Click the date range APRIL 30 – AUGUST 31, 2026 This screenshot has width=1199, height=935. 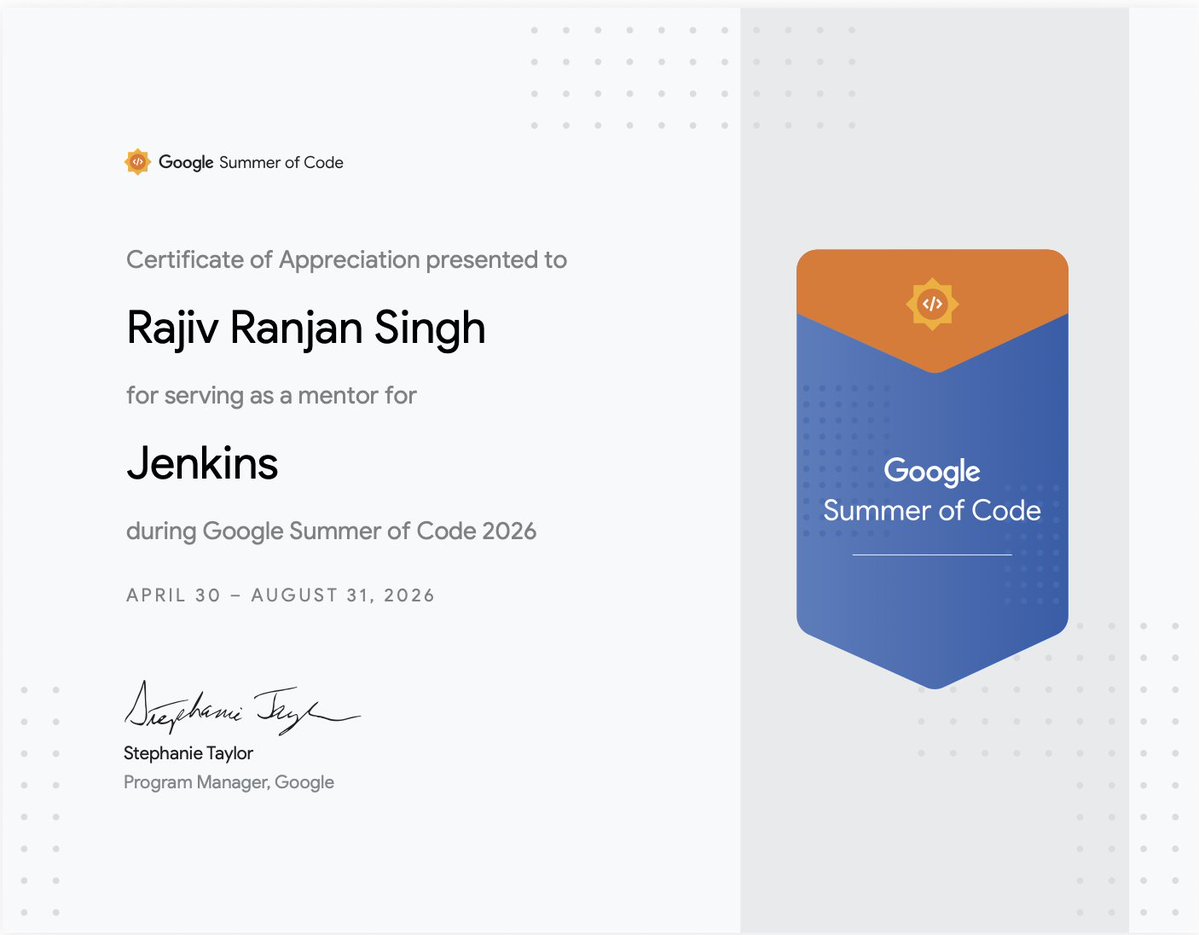[x=280, y=595]
